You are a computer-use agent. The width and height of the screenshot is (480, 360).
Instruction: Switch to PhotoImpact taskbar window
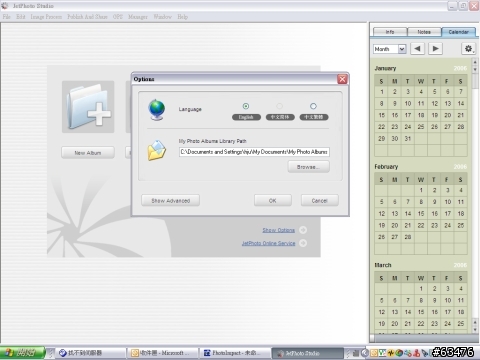click(x=234, y=353)
